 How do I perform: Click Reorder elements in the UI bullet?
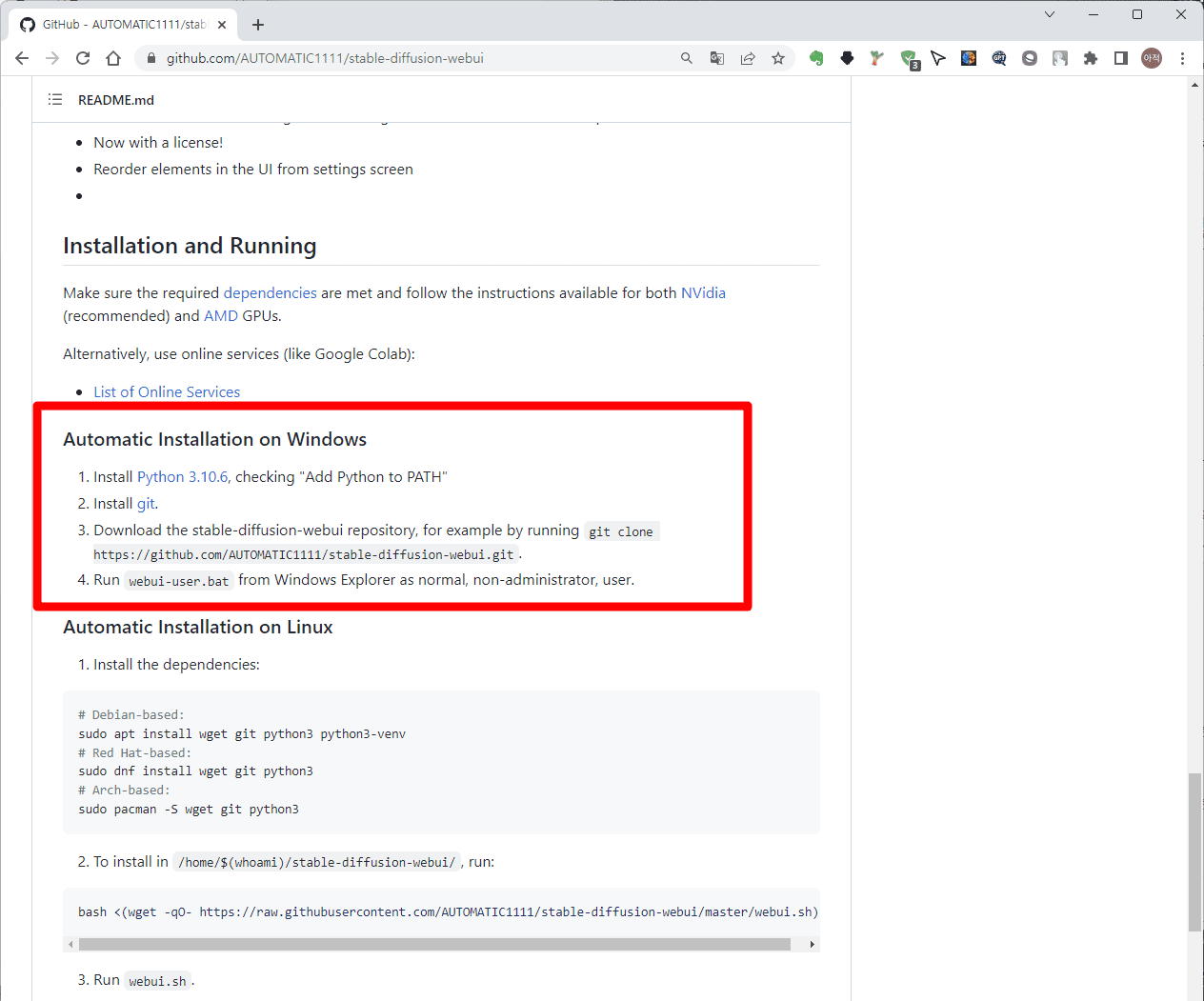tap(253, 169)
